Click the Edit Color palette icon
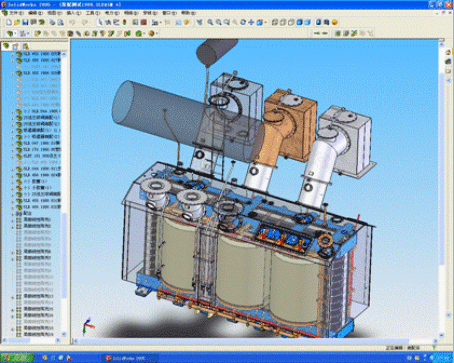Image resolution: width=454 pixels, height=363 pixels. click(135, 22)
